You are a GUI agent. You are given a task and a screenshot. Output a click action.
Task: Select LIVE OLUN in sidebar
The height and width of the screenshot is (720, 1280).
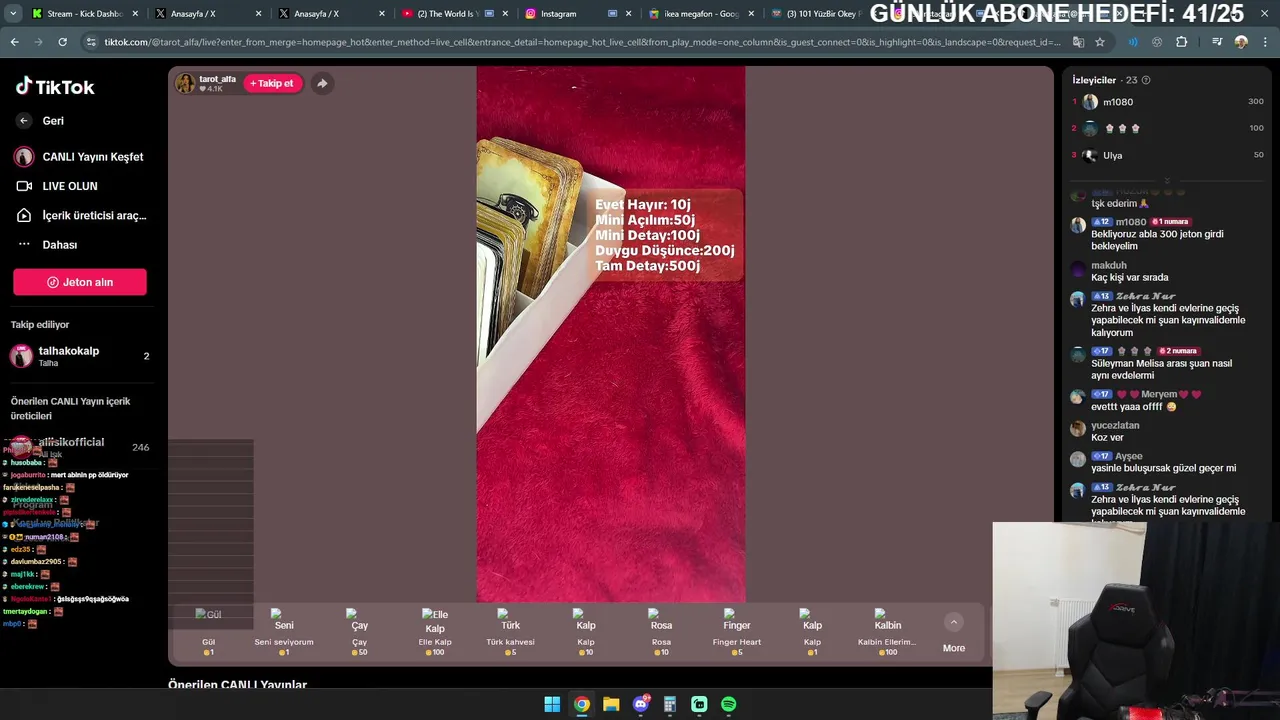[58, 186]
